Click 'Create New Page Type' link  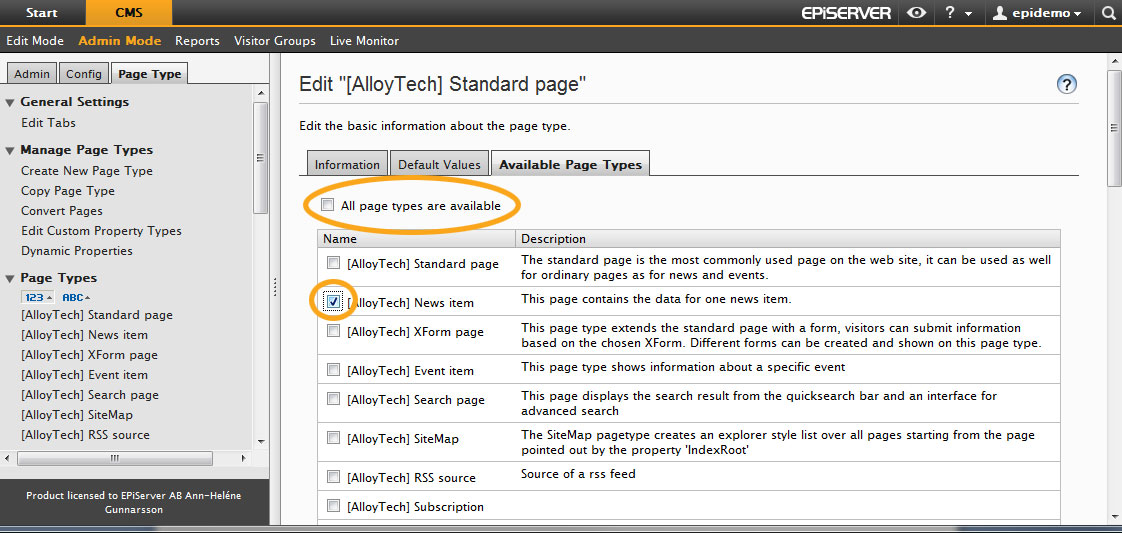click(x=87, y=171)
